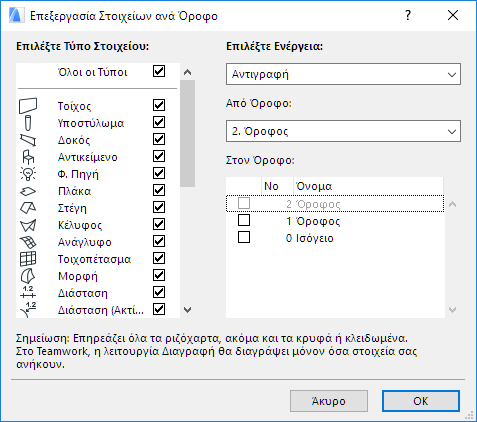Uncheck the Υποστύλωμα checkbox
The image size is (477, 422).
tap(159, 122)
